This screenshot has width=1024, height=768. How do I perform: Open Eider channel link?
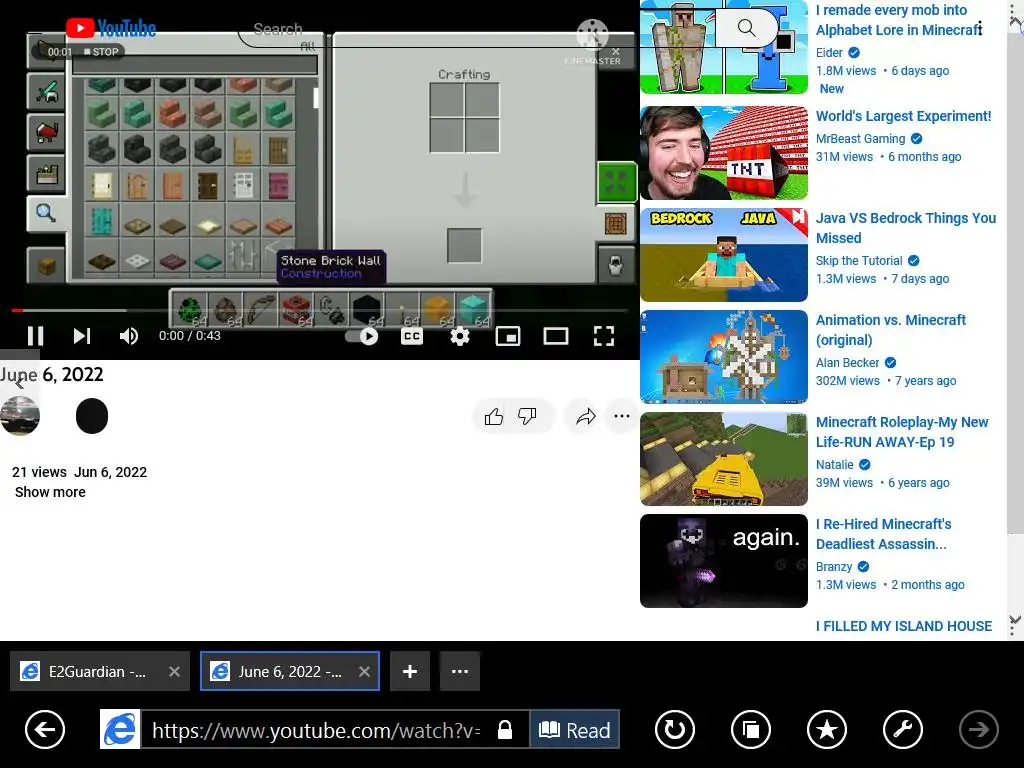tap(829, 53)
